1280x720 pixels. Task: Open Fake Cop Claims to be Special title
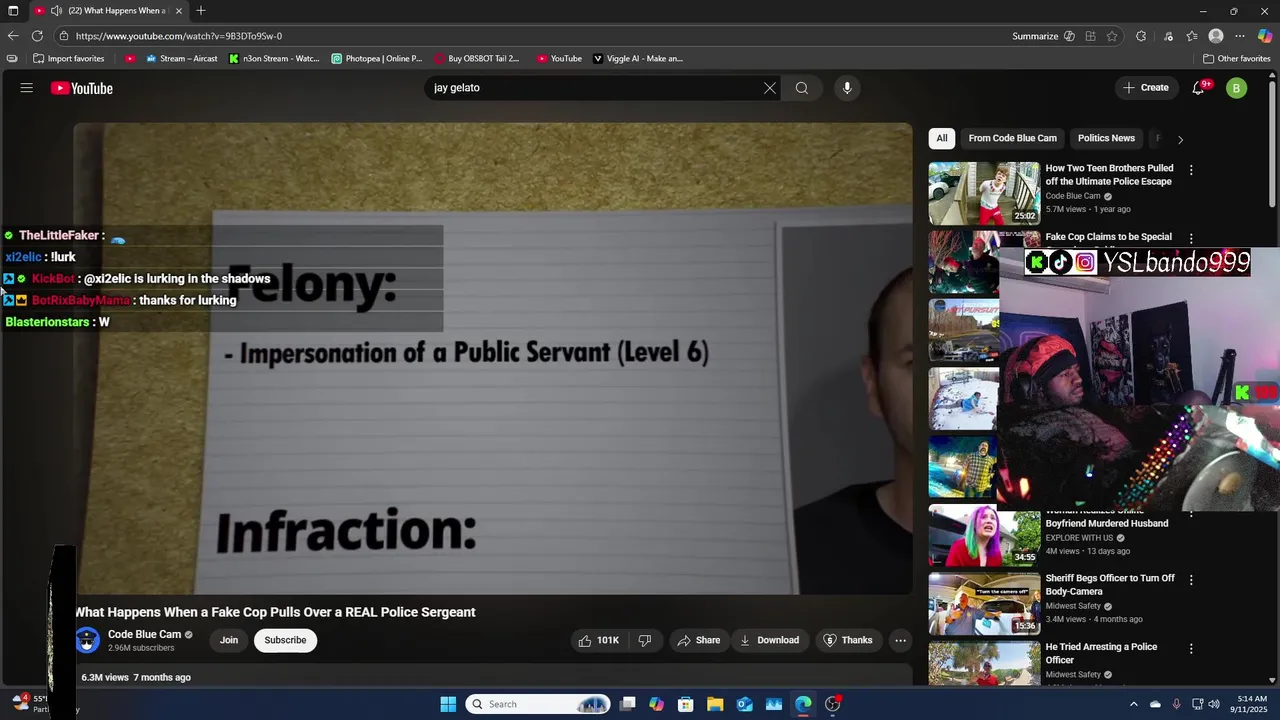click(1108, 237)
